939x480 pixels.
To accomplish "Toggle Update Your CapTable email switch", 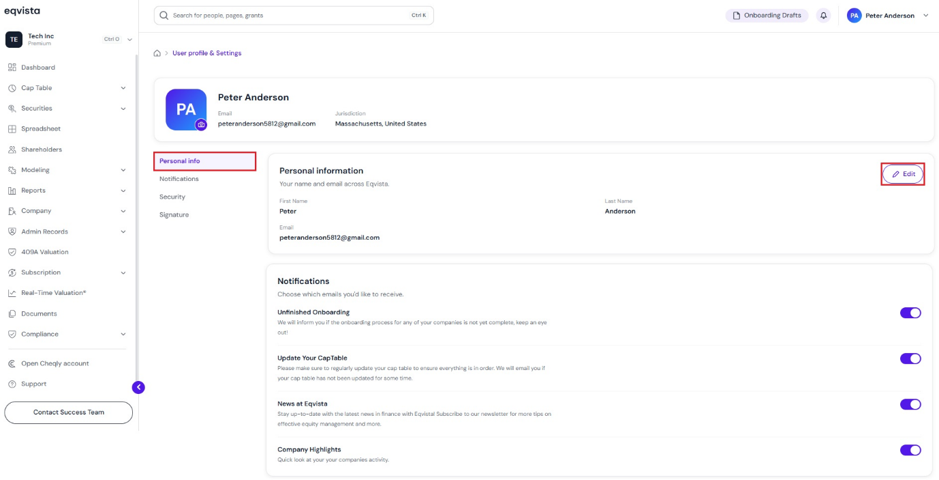I will pos(910,359).
